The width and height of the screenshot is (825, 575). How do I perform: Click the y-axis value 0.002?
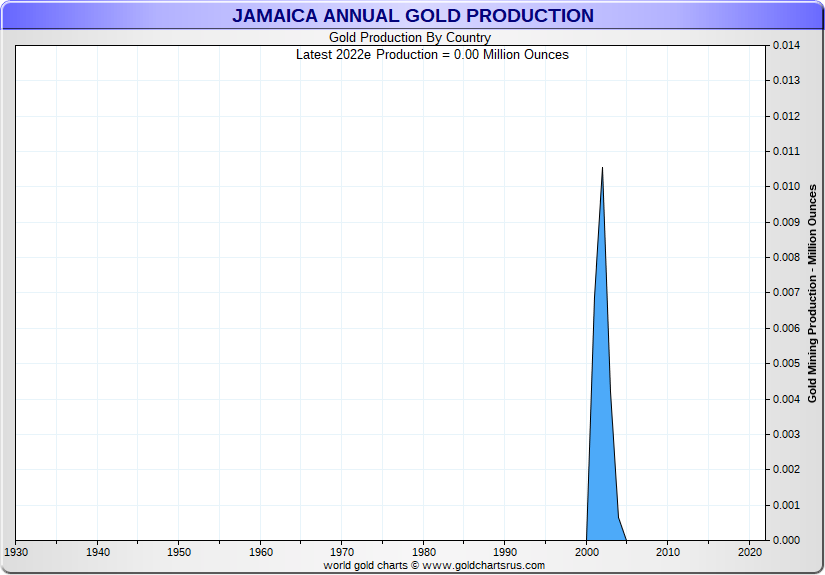[x=786, y=469]
